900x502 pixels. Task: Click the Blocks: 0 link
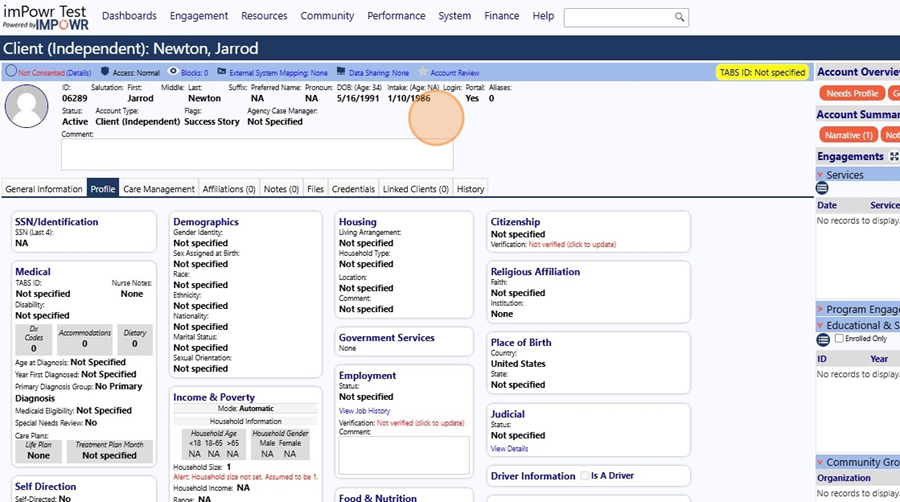click(195, 73)
